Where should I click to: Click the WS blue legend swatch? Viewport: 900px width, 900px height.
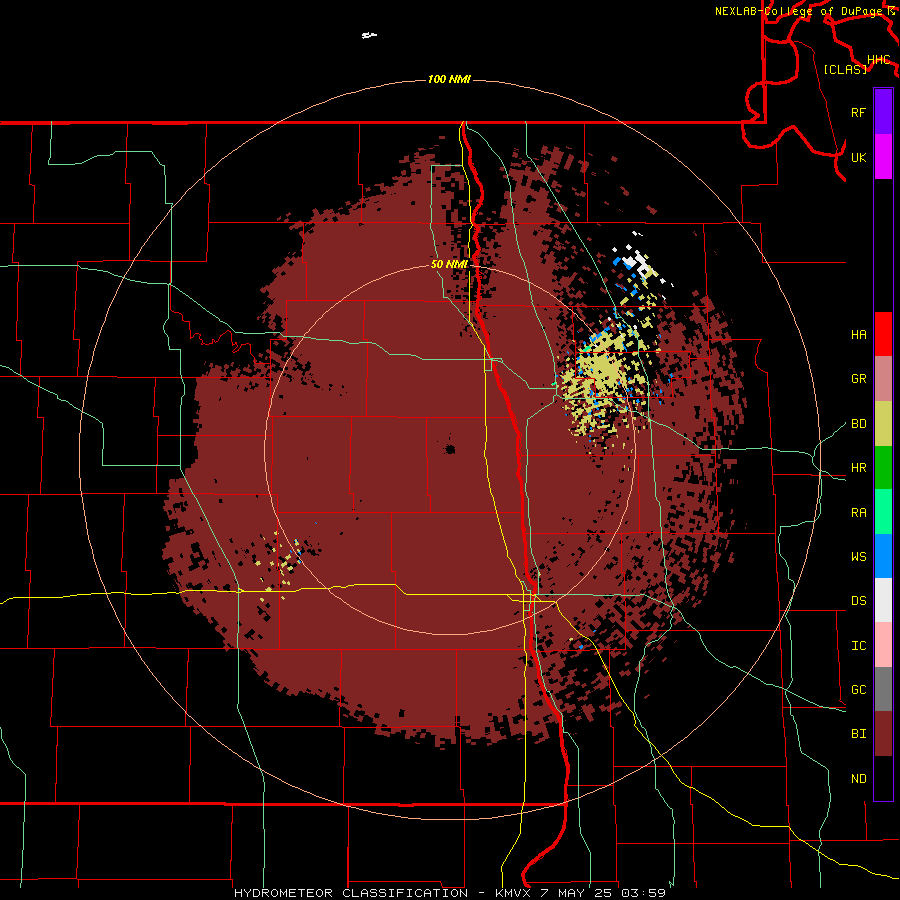(883, 556)
